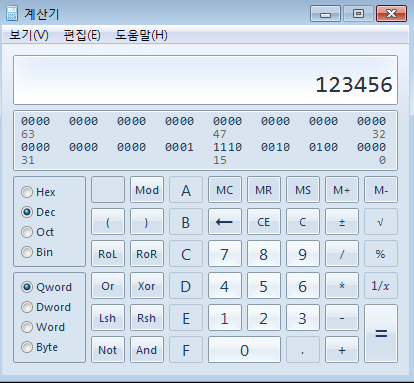Click the RoR rotate right button
414x383 pixels.
point(147,254)
